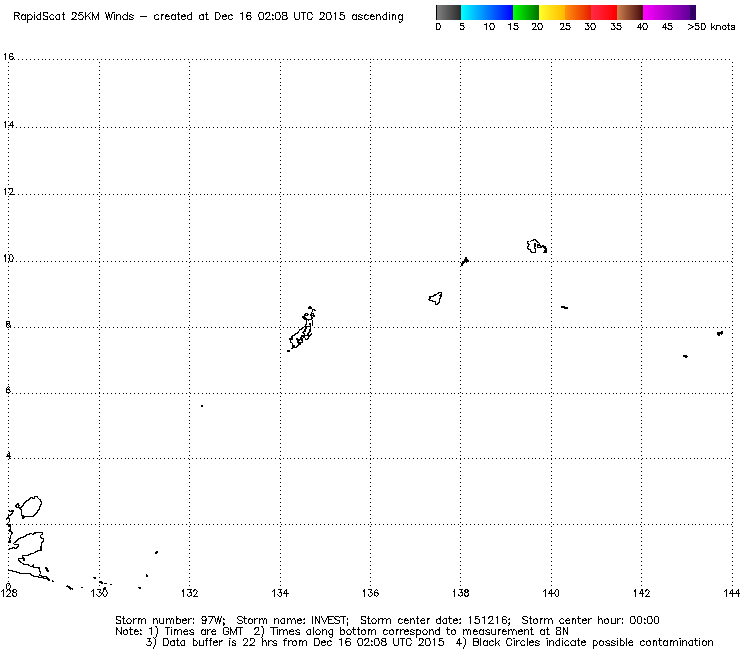Click the '>50 knots' legend label
Screen dimensions: 740x650
[711, 27]
